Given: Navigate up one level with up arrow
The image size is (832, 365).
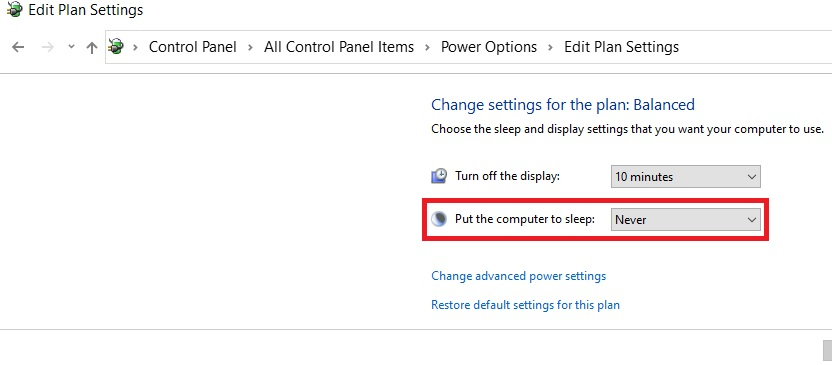Looking at the screenshot, I should (x=92, y=47).
